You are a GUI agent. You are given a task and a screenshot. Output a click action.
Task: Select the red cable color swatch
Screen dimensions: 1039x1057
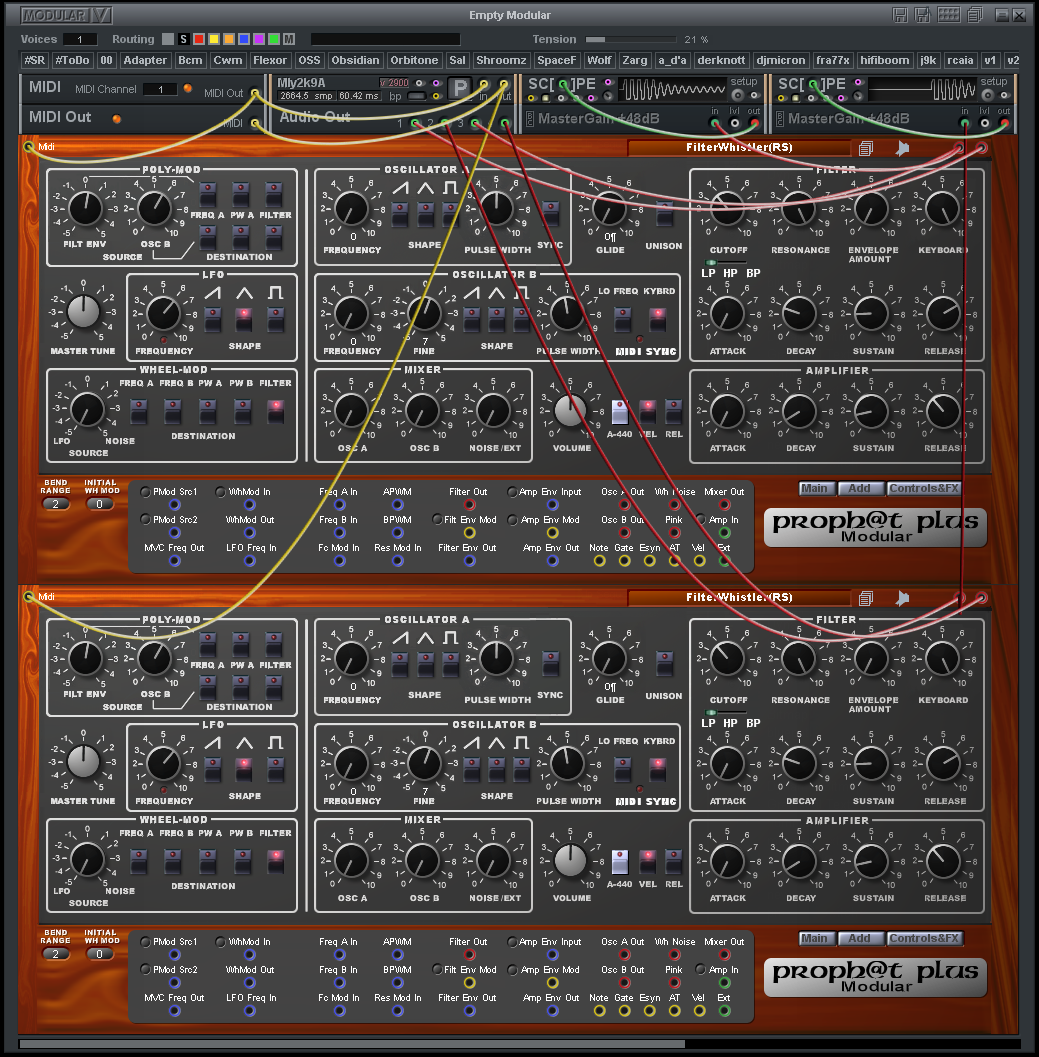(x=199, y=38)
